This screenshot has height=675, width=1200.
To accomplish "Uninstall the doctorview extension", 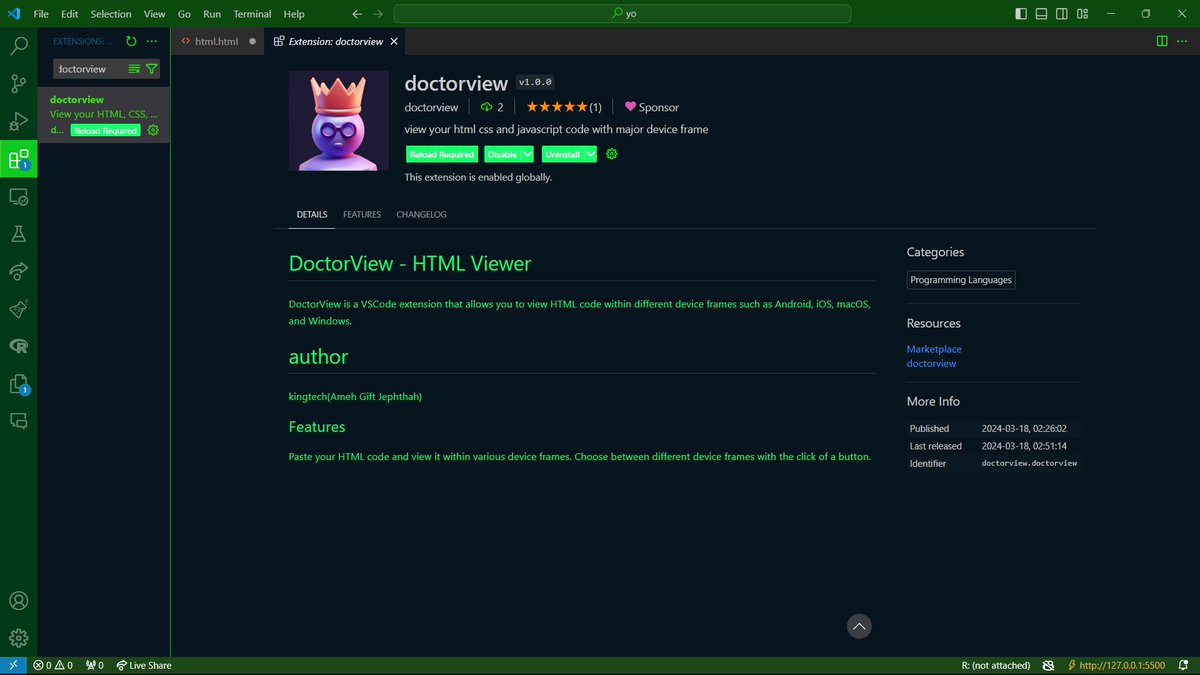I will (562, 154).
